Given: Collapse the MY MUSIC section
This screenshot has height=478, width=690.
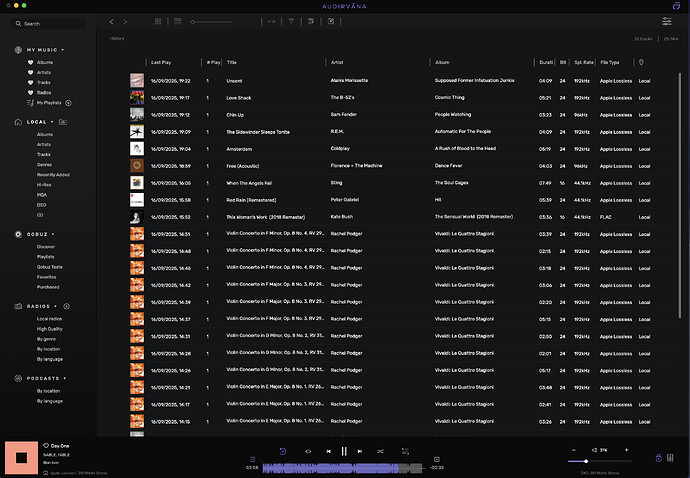Looking at the screenshot, I should coord(63,49).
